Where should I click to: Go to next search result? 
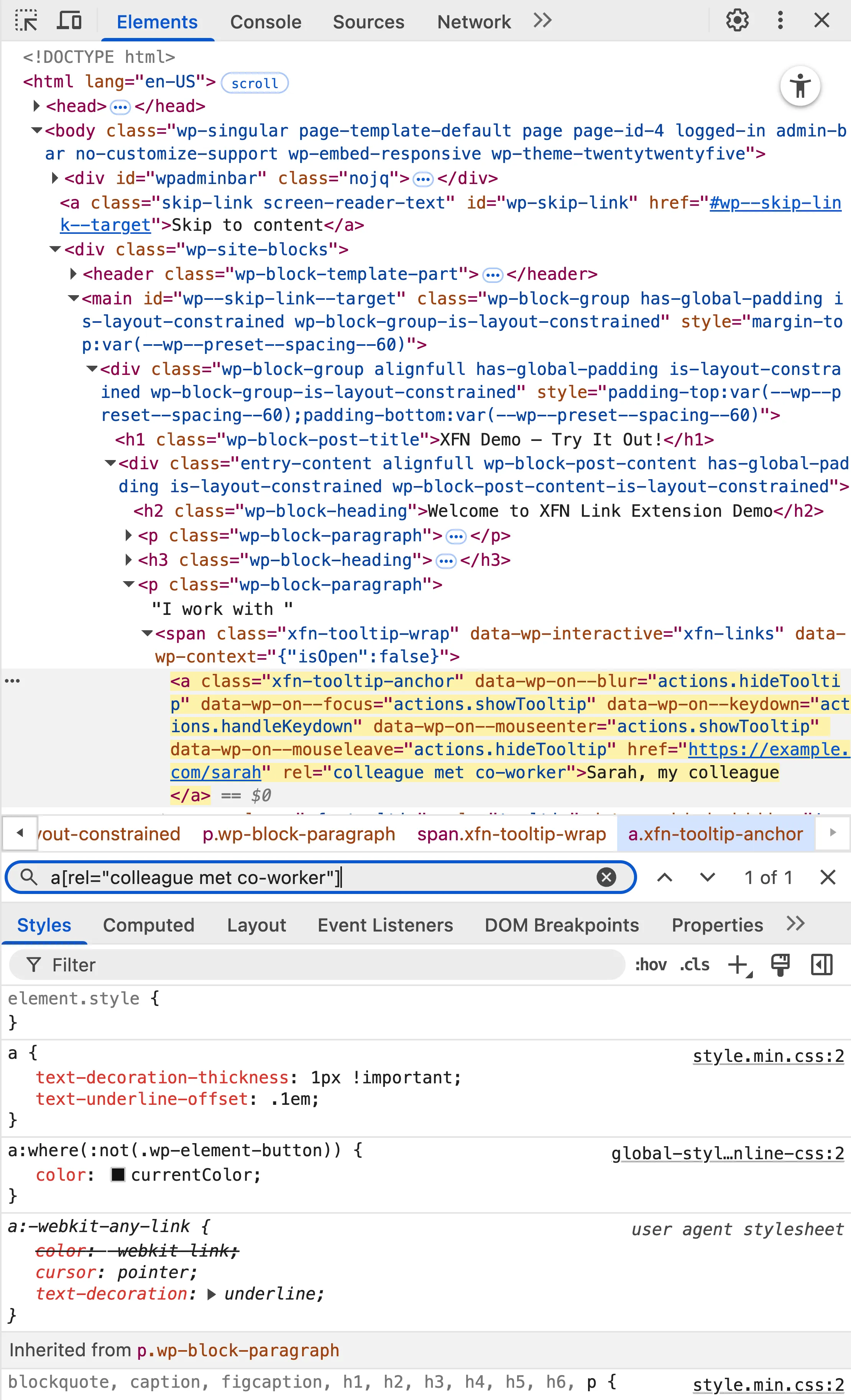[x=707, y=877]
